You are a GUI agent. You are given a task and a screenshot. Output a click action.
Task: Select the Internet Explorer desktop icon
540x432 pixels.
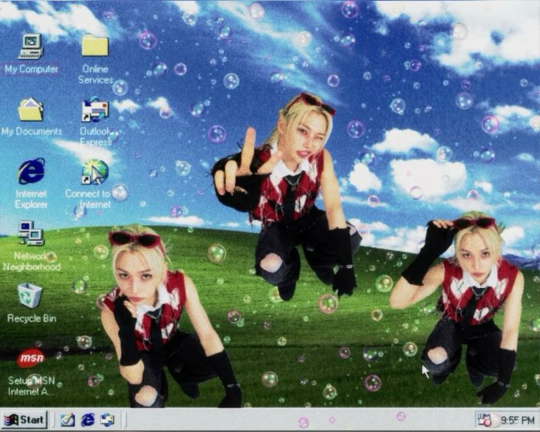tap(31, 171)
